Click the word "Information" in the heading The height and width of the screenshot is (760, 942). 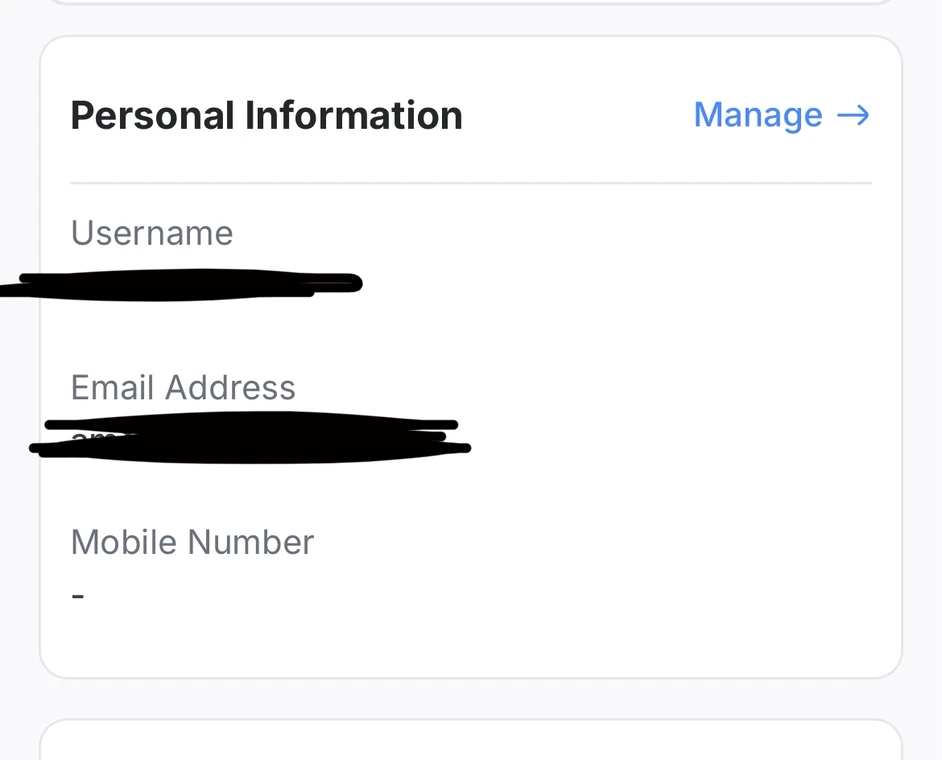353,116
